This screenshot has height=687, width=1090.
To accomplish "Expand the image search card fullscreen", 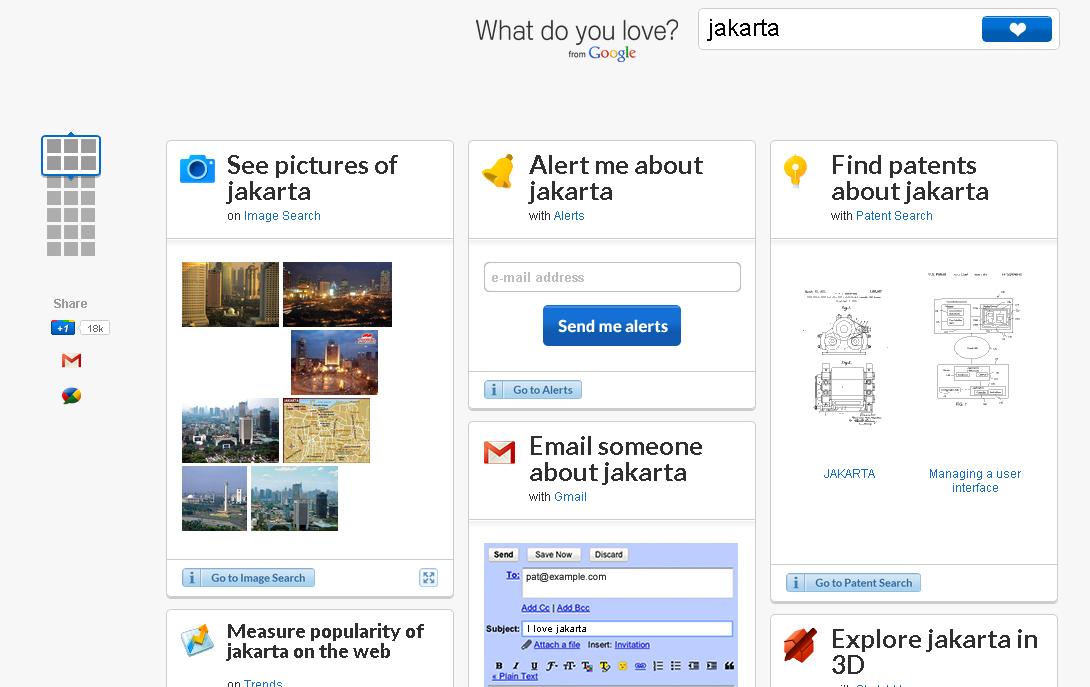I will click(x=429, y=578).
